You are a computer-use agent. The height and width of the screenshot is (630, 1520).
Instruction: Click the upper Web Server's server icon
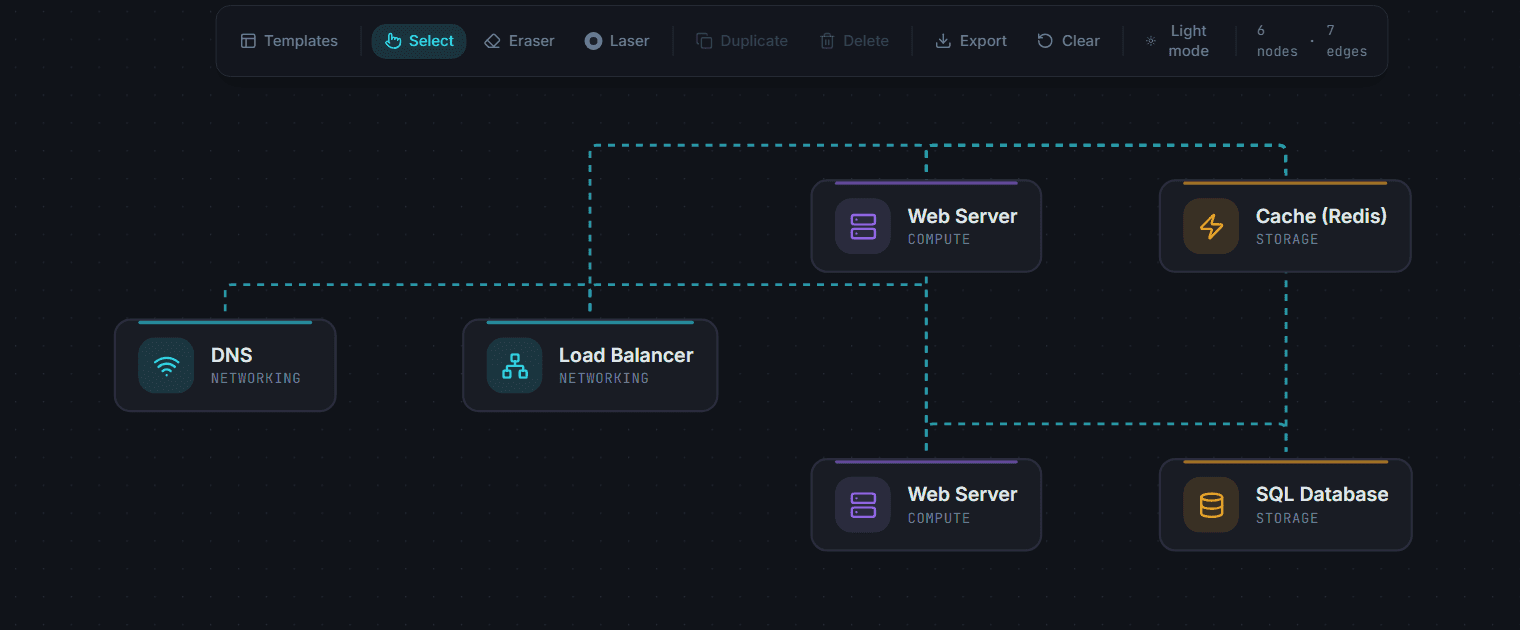click(x=863, y=226)
